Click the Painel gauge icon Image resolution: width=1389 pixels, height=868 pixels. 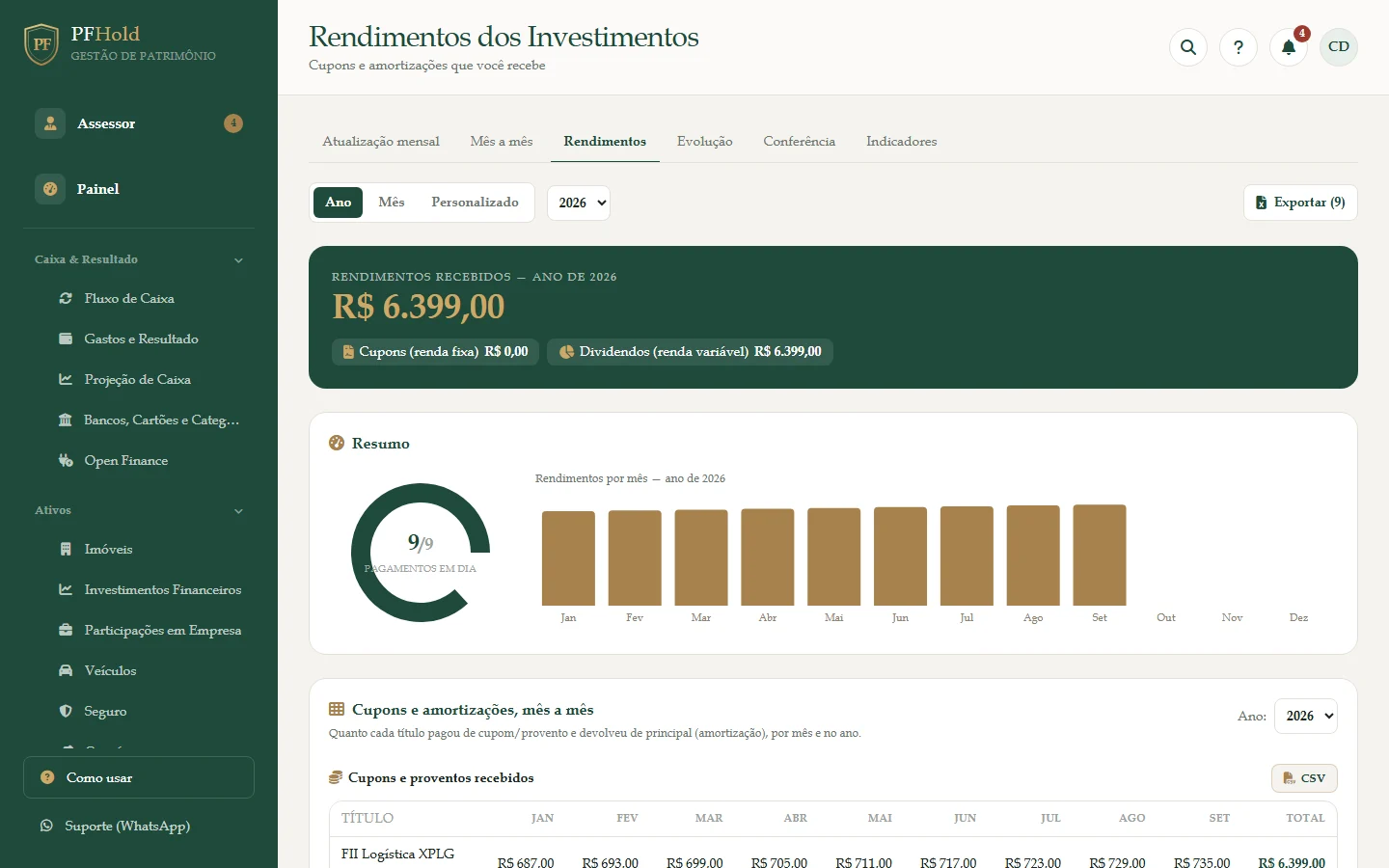coord(50,189)
